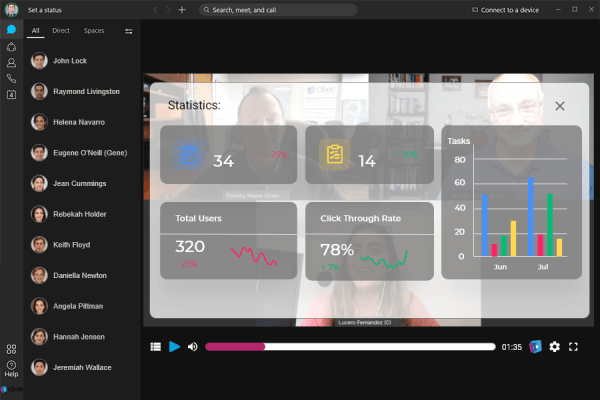This screenshot has width=600, height=400.
Task: Click the Tasks chart title
Action: pos(458,141)
